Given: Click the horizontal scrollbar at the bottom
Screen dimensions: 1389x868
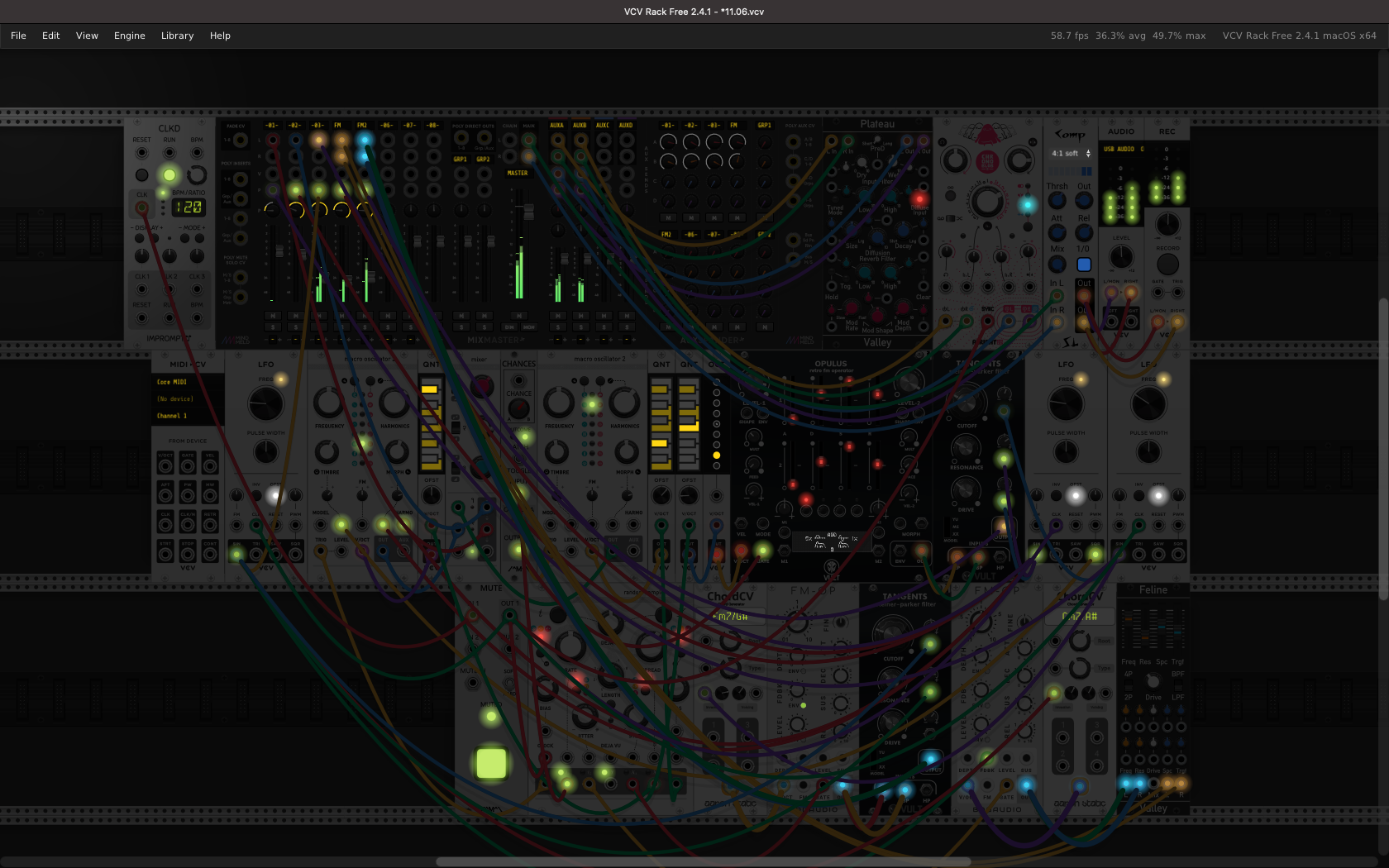Looking at the screenshot, I should pyautogui.click(x=703, y=861).
